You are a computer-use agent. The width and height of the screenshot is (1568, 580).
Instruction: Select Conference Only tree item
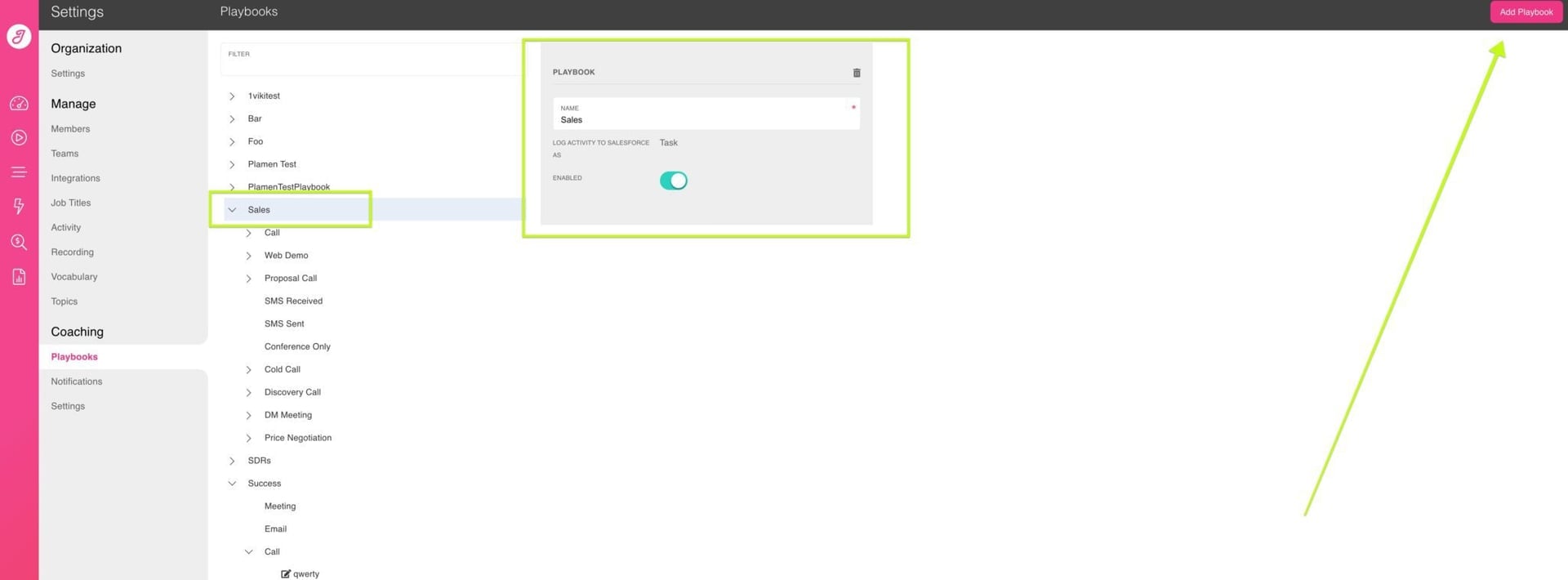(x=297, y=347)
